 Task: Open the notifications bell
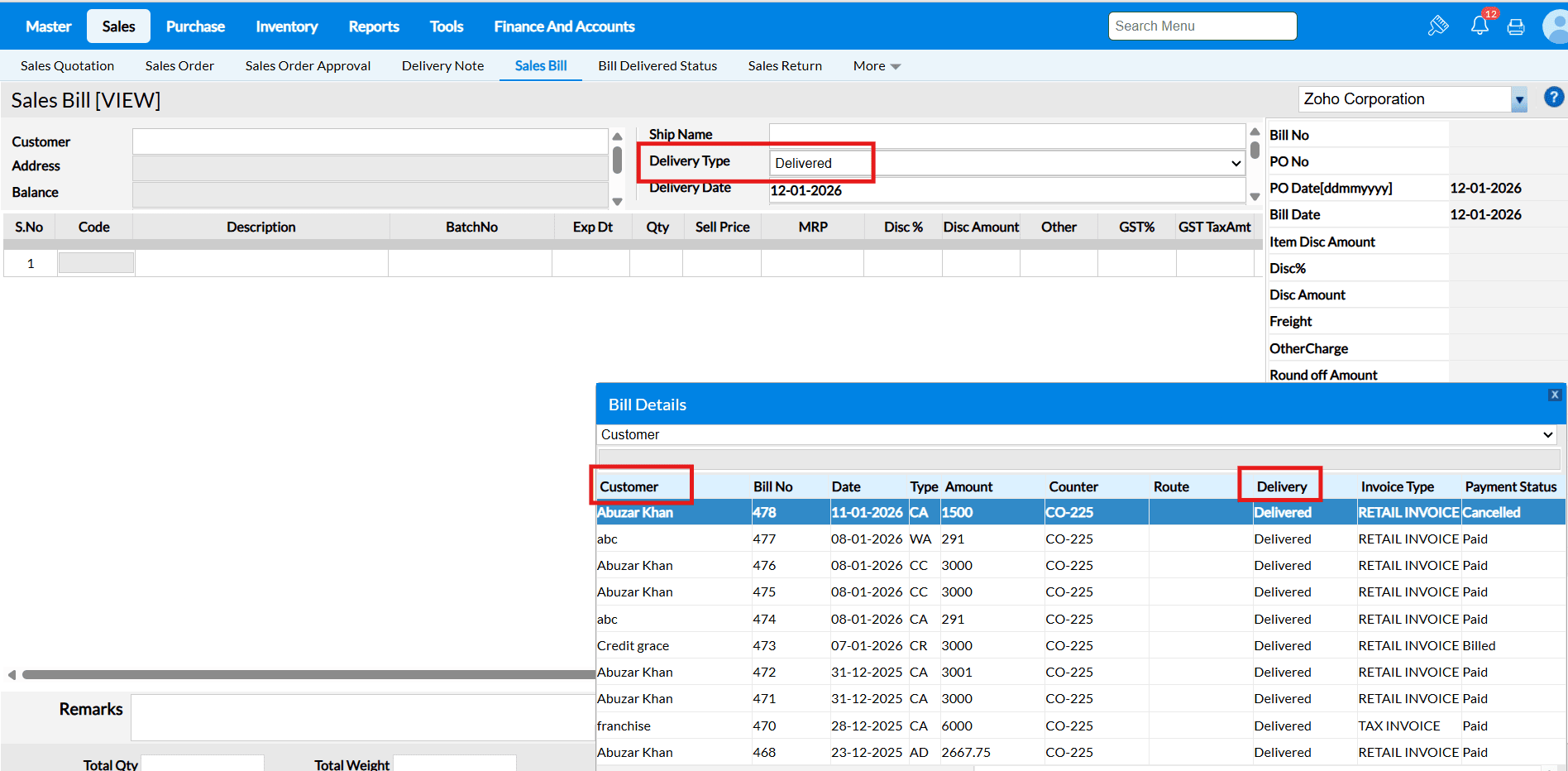coord(1480,26)
